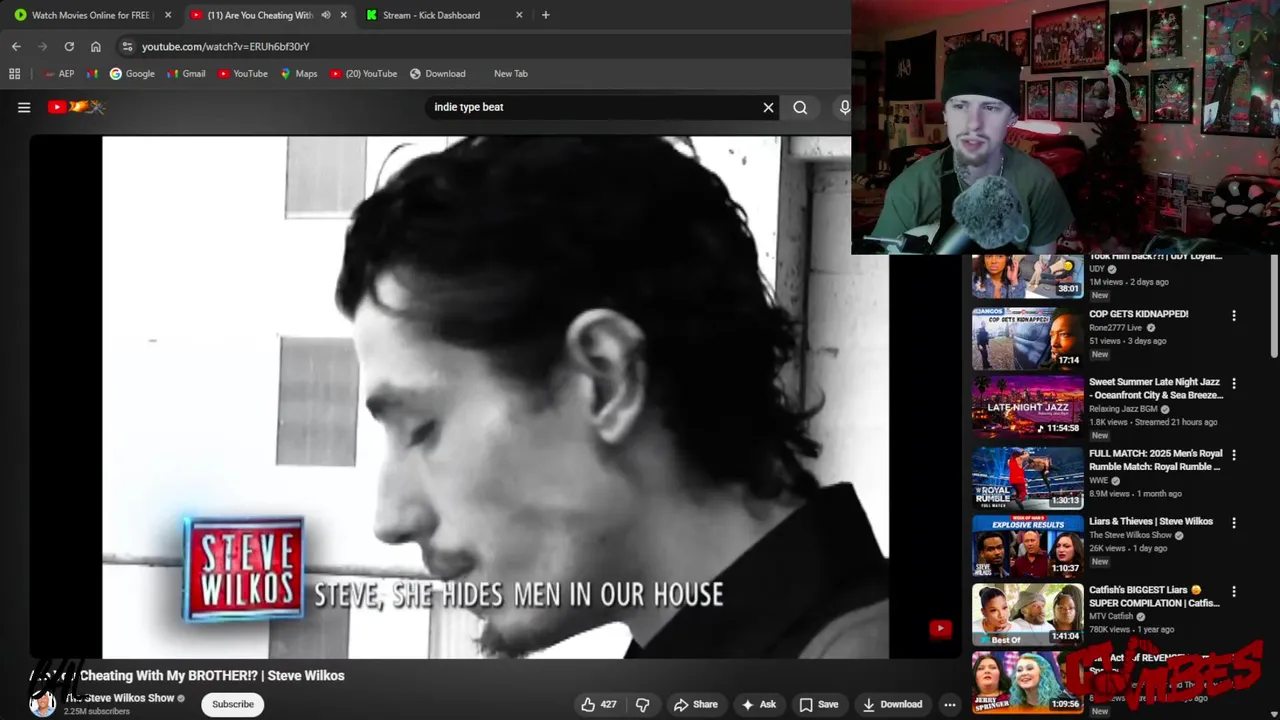Open FULL MATCH: 2025 Men's Royal title
Screen dimensions: 1280x720
pos(1155,460)
